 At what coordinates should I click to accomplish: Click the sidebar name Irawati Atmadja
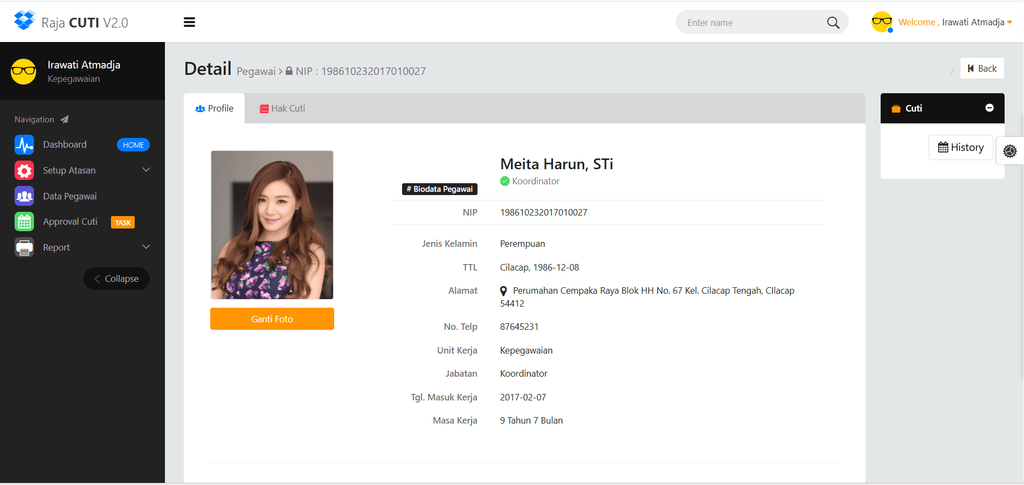tap(84, 65)
